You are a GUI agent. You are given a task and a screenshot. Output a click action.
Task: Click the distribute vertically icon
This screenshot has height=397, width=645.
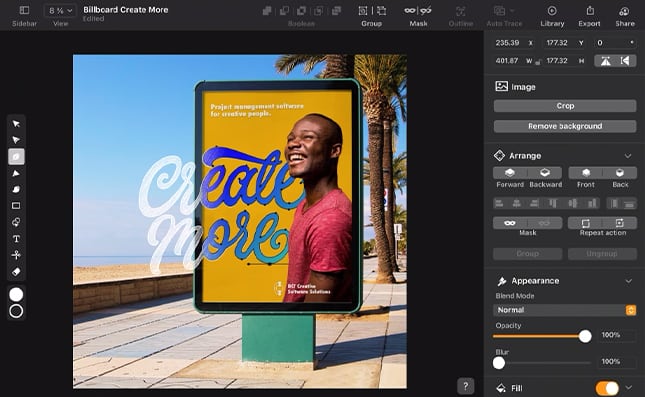(629, 203)
